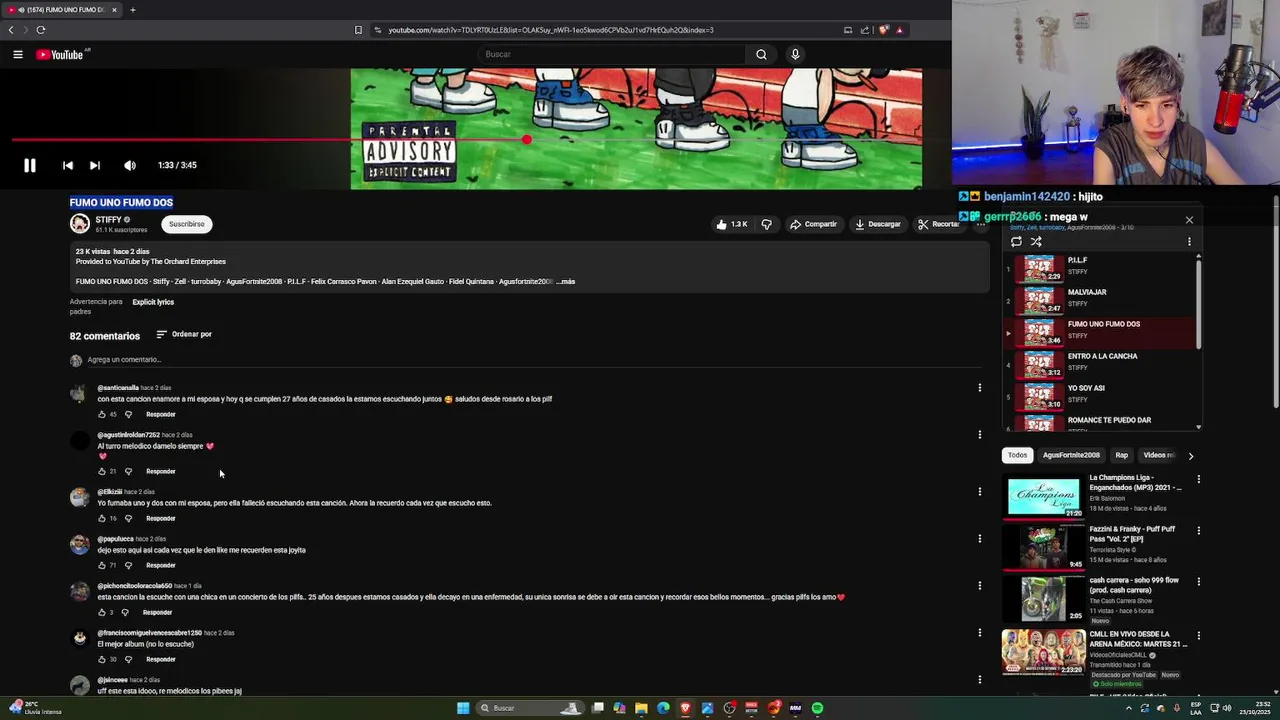The width and height of the screenshot is (1280, 720).
Task: Like @agustinlroldan7252's comment
Action: 101,471
